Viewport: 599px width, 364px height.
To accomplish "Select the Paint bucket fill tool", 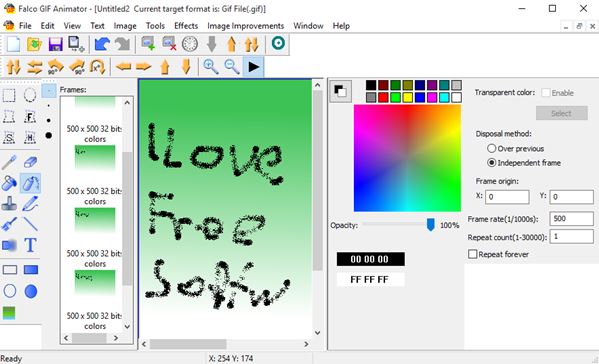I will (9, 183).
